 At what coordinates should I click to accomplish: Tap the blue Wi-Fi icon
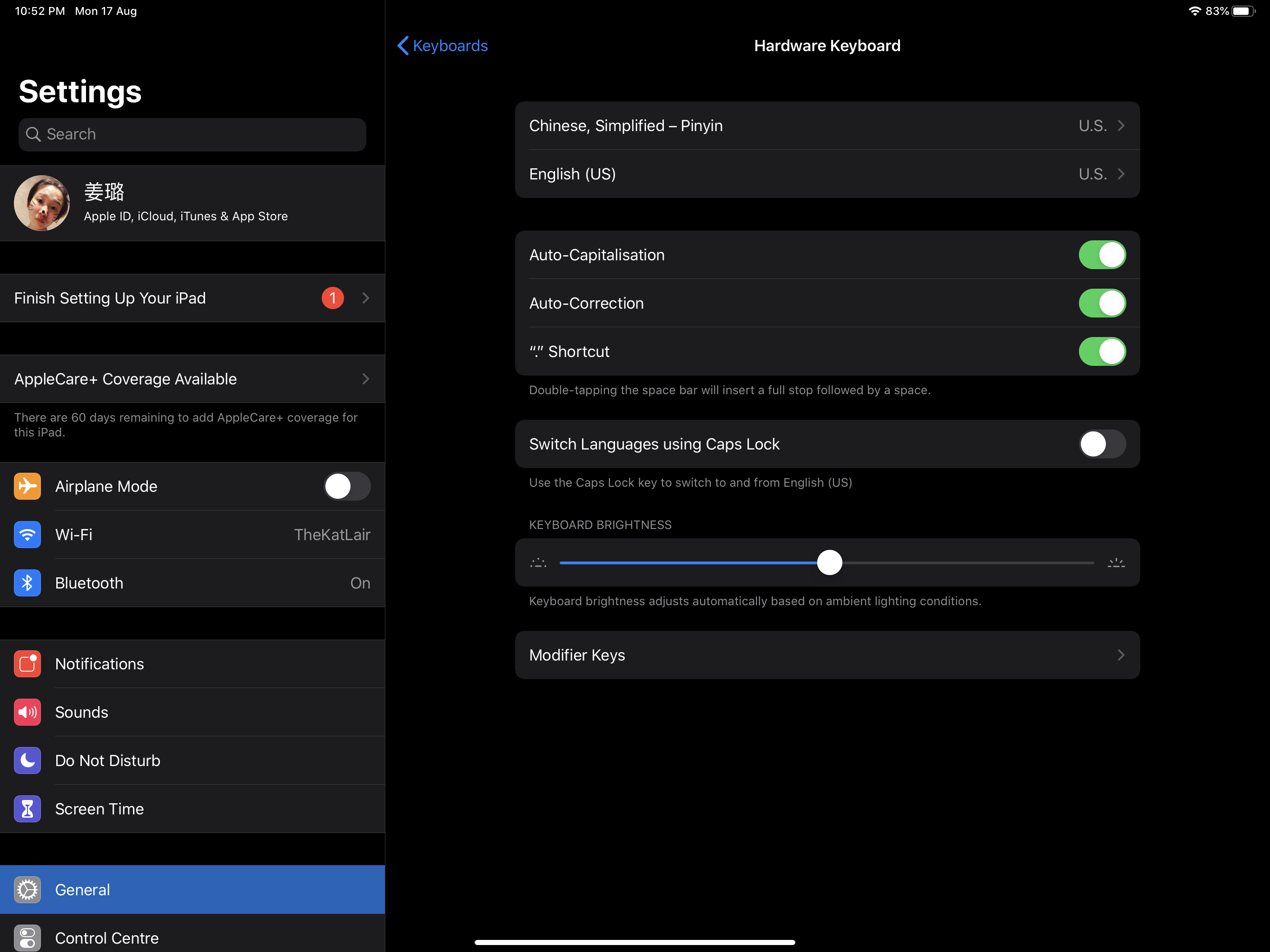(27, 535)
